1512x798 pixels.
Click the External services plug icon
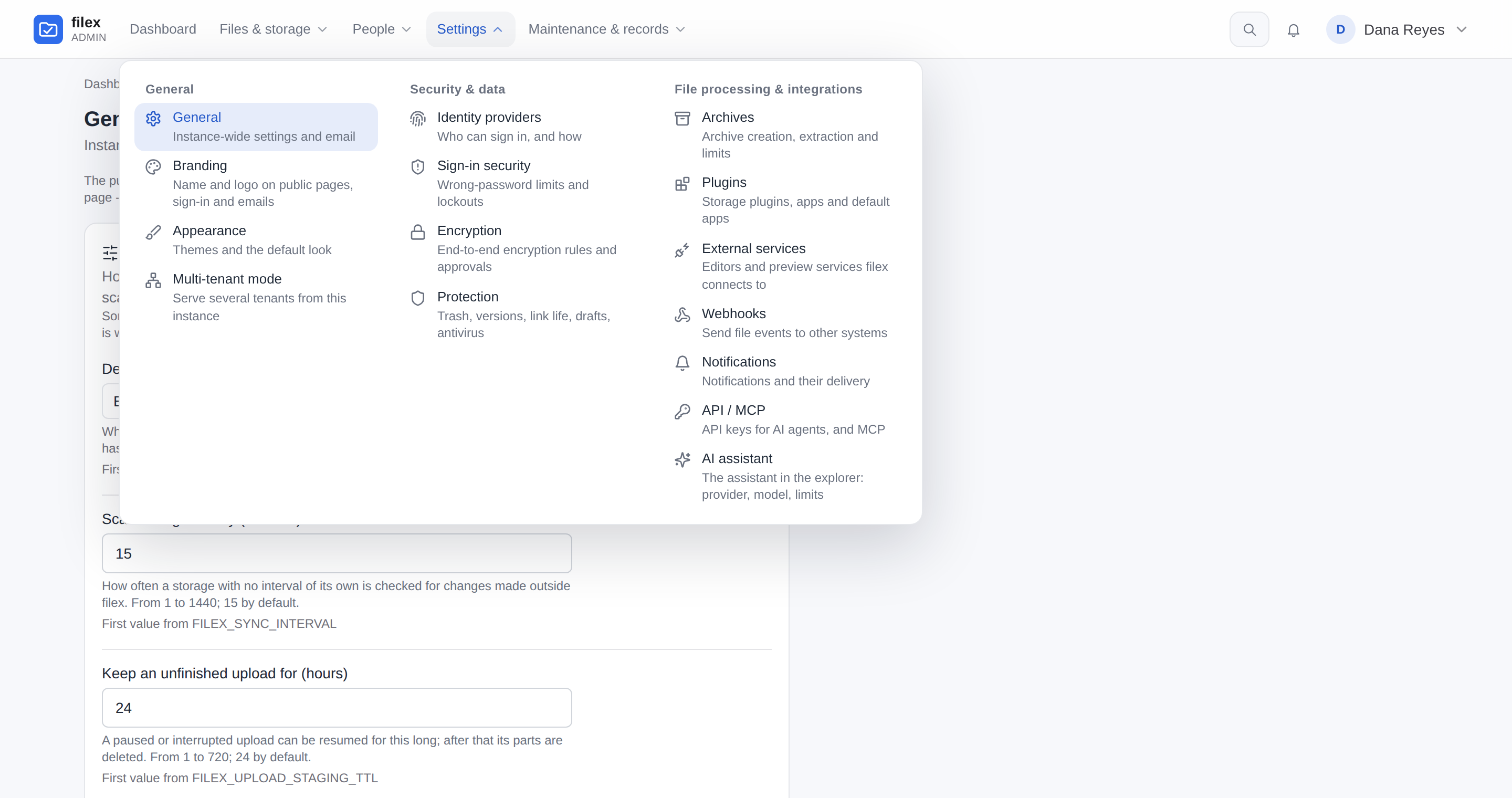point(682,250)
